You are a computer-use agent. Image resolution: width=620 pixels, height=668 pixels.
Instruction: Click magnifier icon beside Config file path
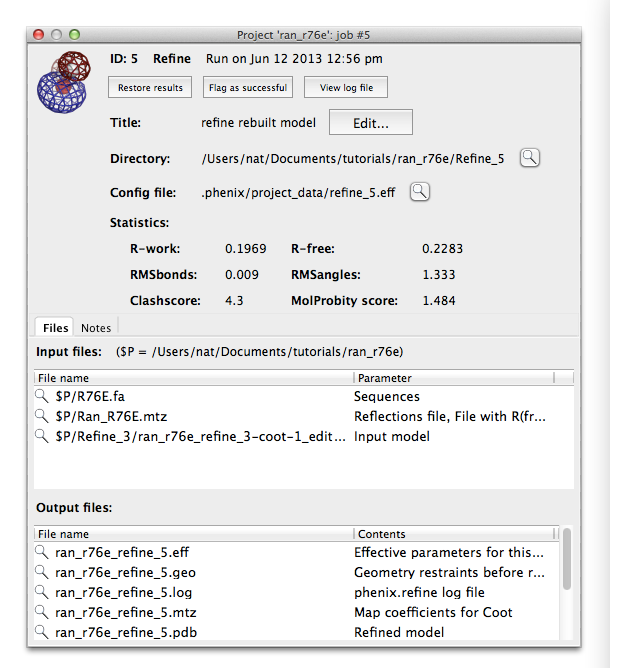click(420, 192)
